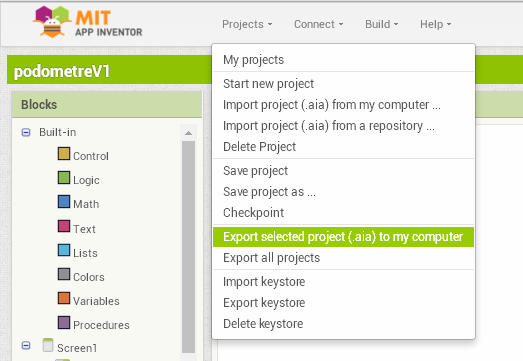This screenshot has width=523, height=361.
Task: Choose Export selected project (.aia) to my computer
Action: [x=343, y=237]
